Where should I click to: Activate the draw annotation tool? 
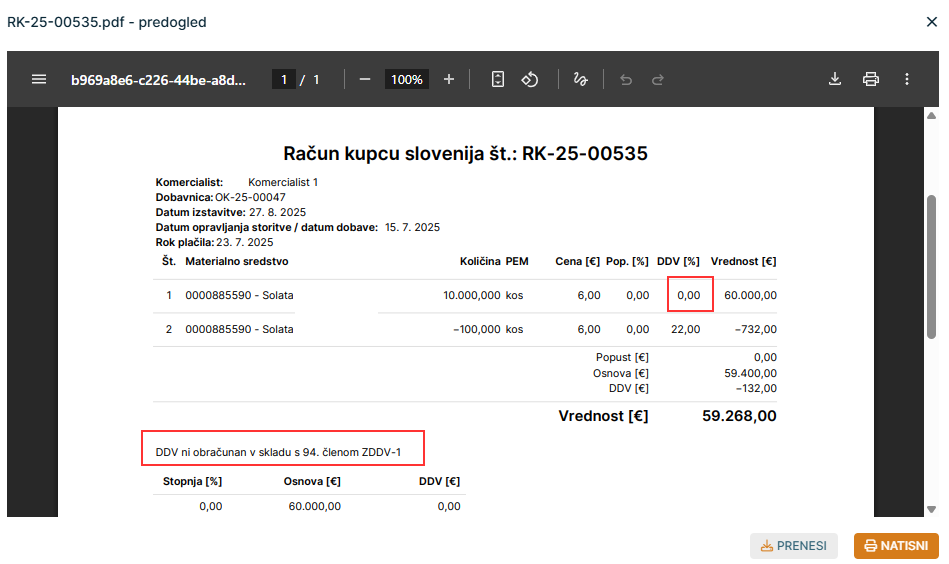pyautogui.click(x=580, y=79)
